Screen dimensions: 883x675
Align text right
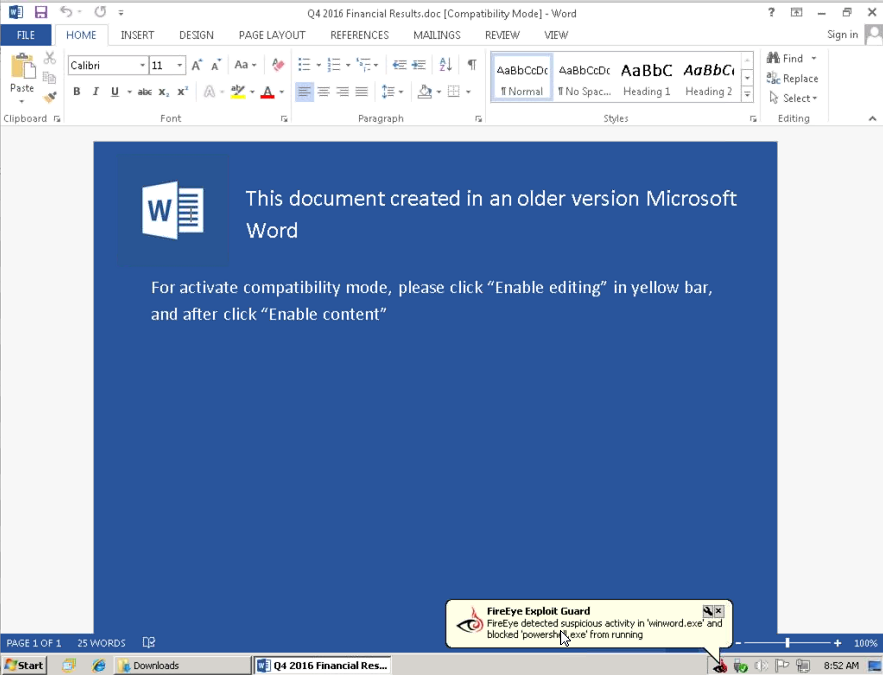[342, 91]
